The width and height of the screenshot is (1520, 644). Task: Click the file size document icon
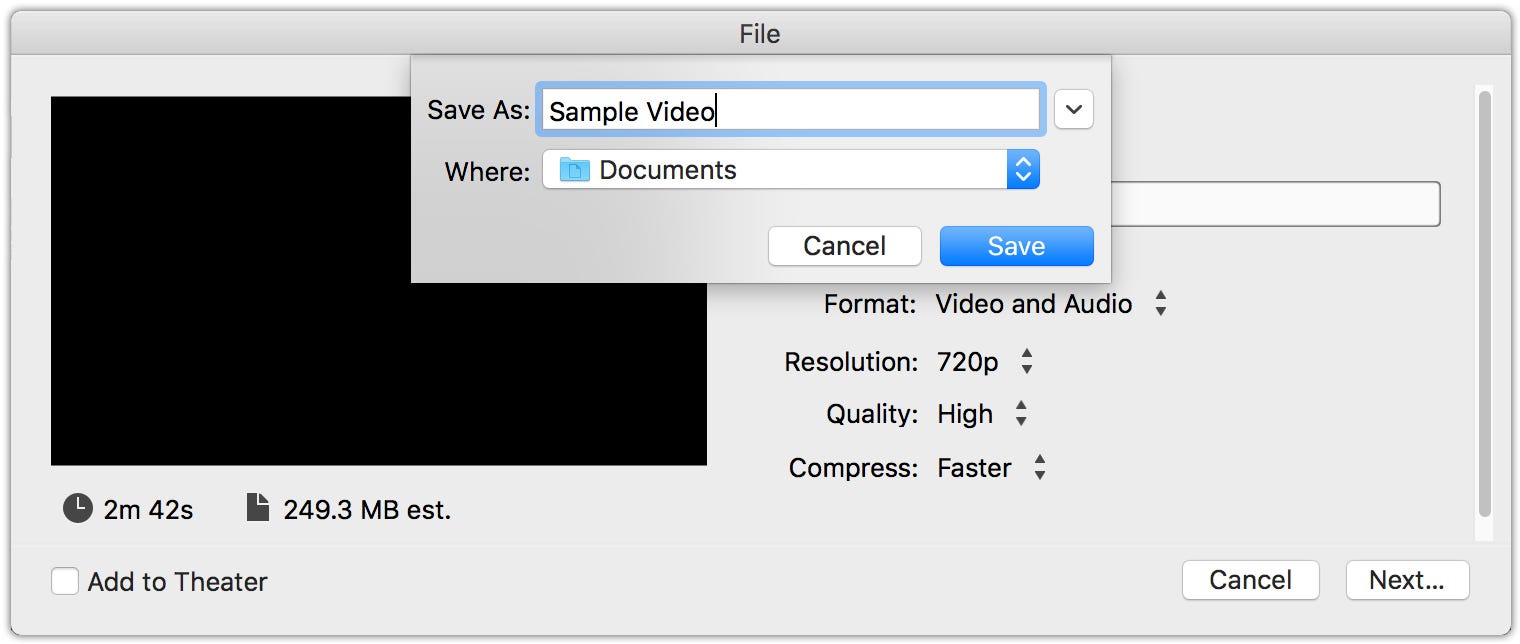coord(258,508)
